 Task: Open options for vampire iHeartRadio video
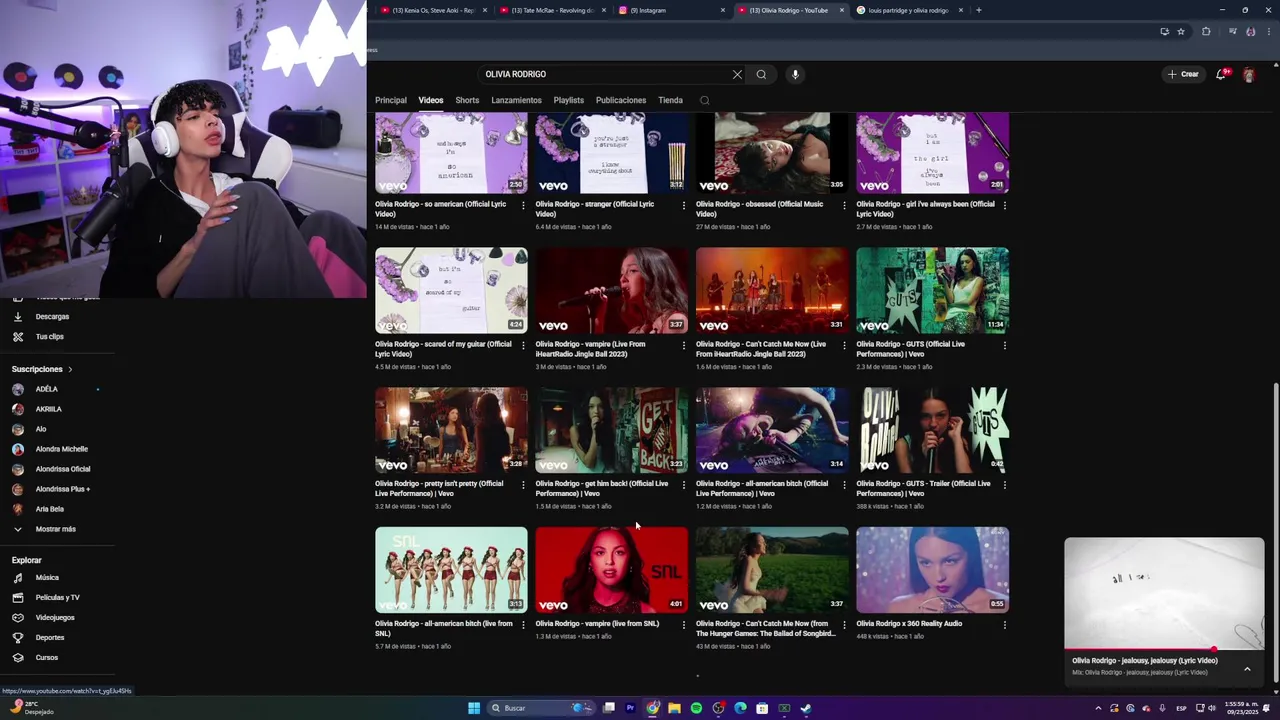(684, 345)
